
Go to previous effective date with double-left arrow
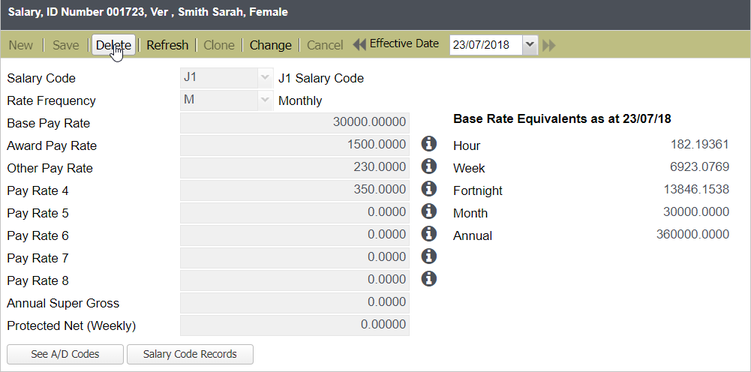[x=359, y=45]
